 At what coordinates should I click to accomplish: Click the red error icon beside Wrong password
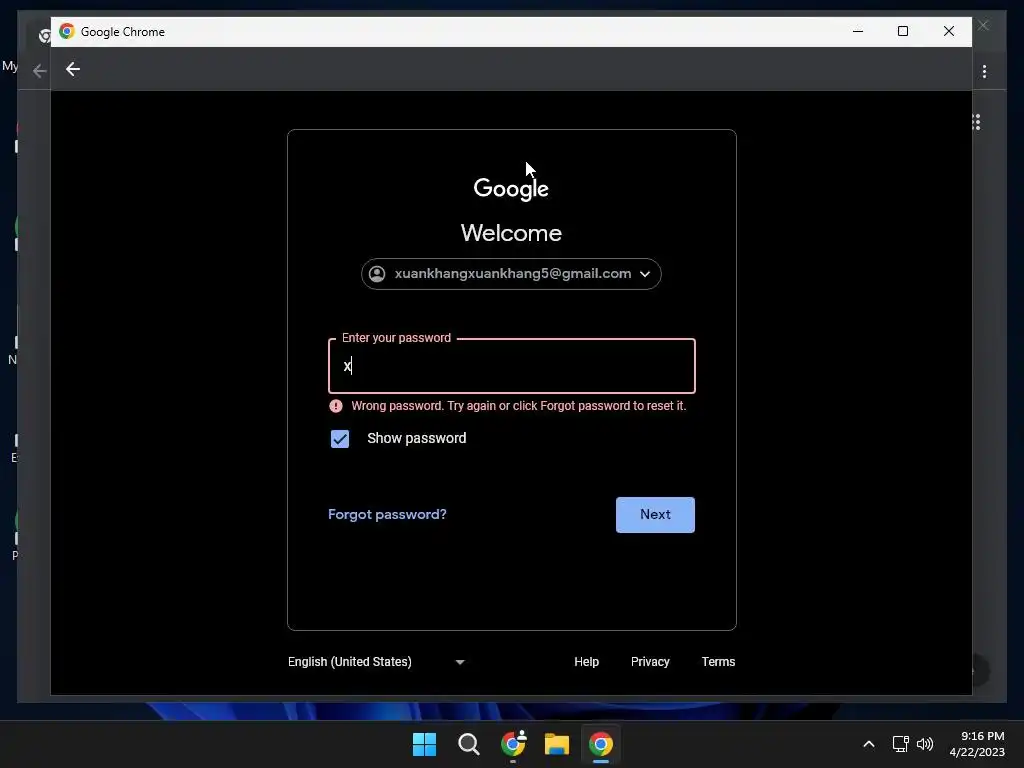(x=336, y=406)
